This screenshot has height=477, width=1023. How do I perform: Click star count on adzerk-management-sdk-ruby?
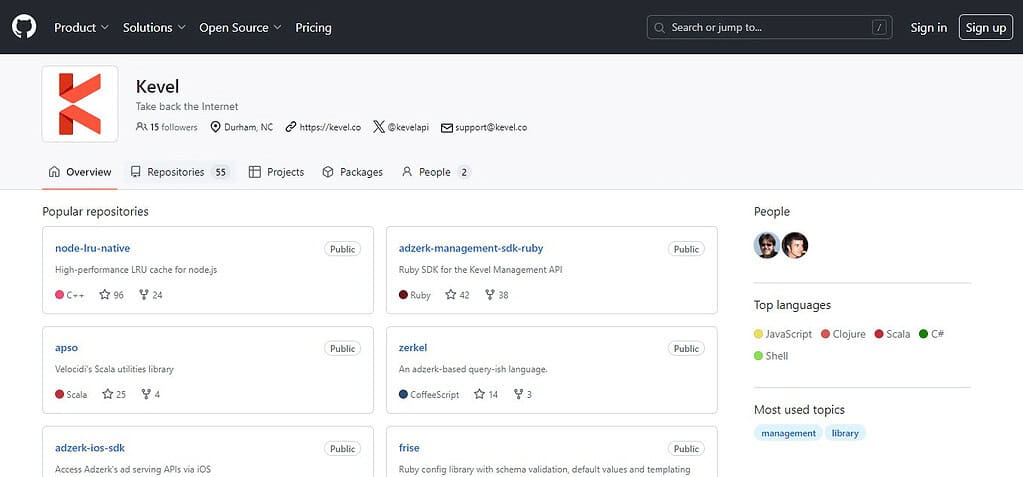[x=464, y=295]
